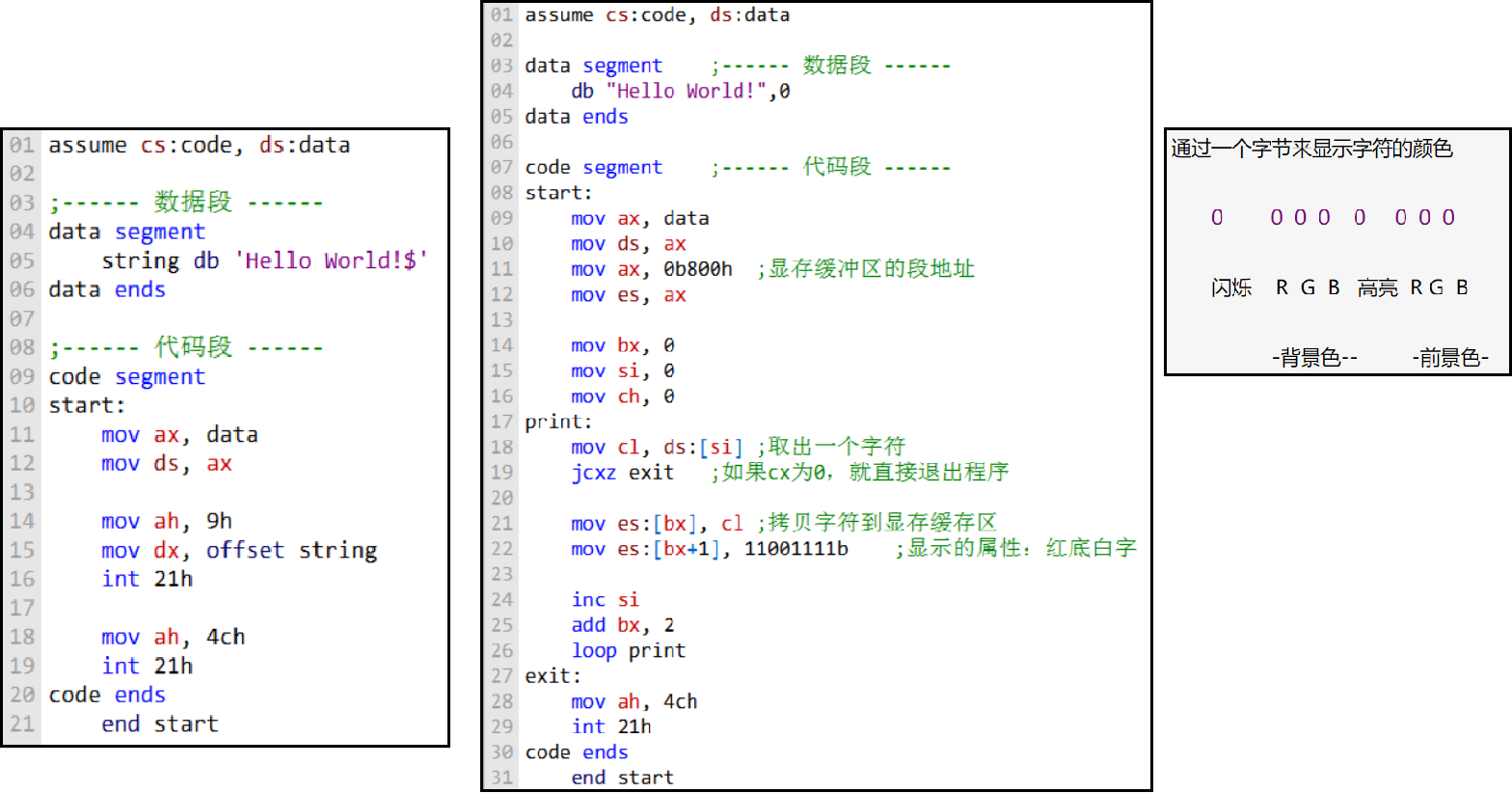Click the 'mov si, 0' instruction
The height and width of the screenshot is (793, 1512).
[x=623, y=371]
